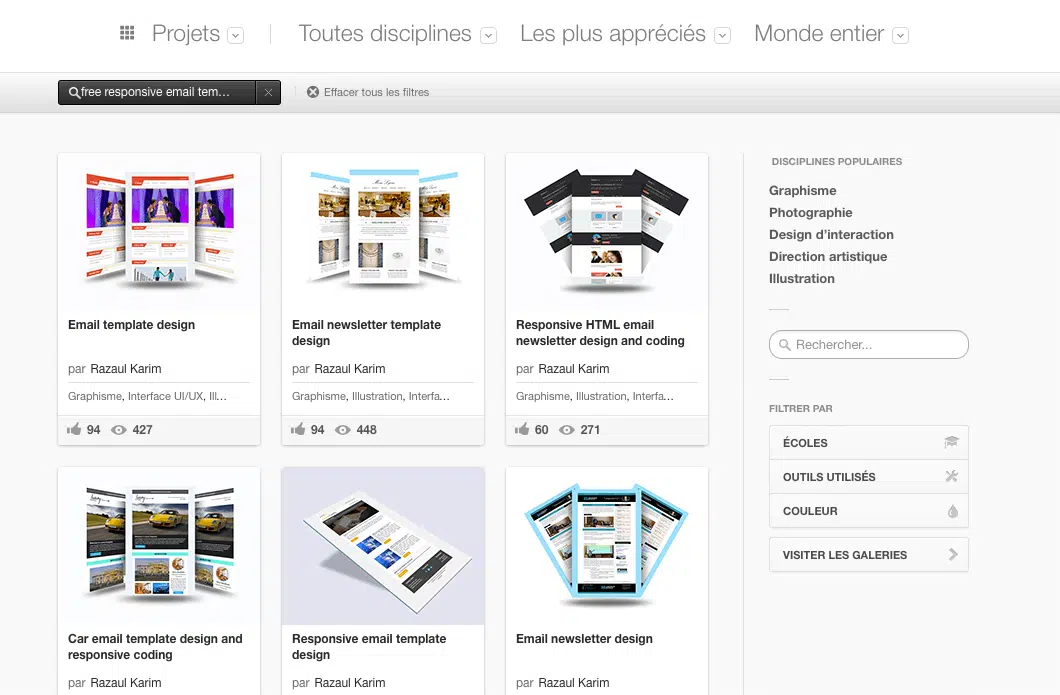Click the eye views icon showing 448

pos(343,430)
